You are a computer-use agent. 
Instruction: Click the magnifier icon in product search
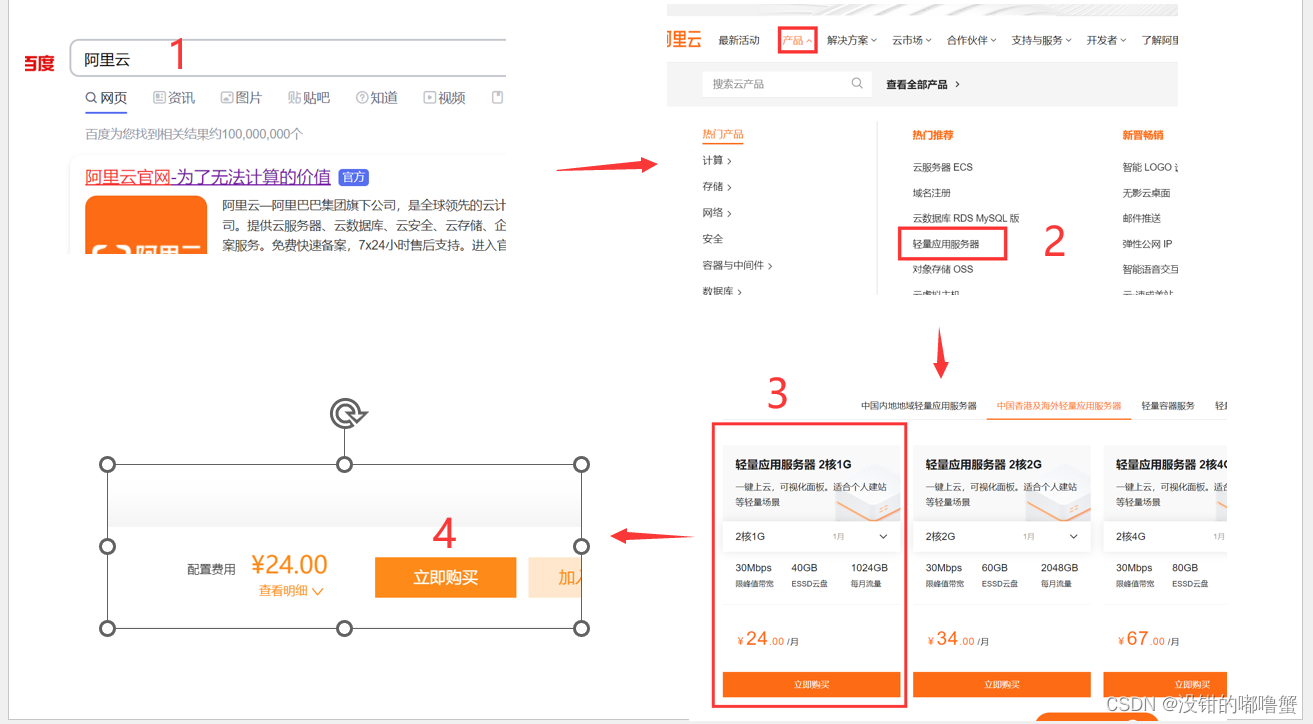click(857, 84)
